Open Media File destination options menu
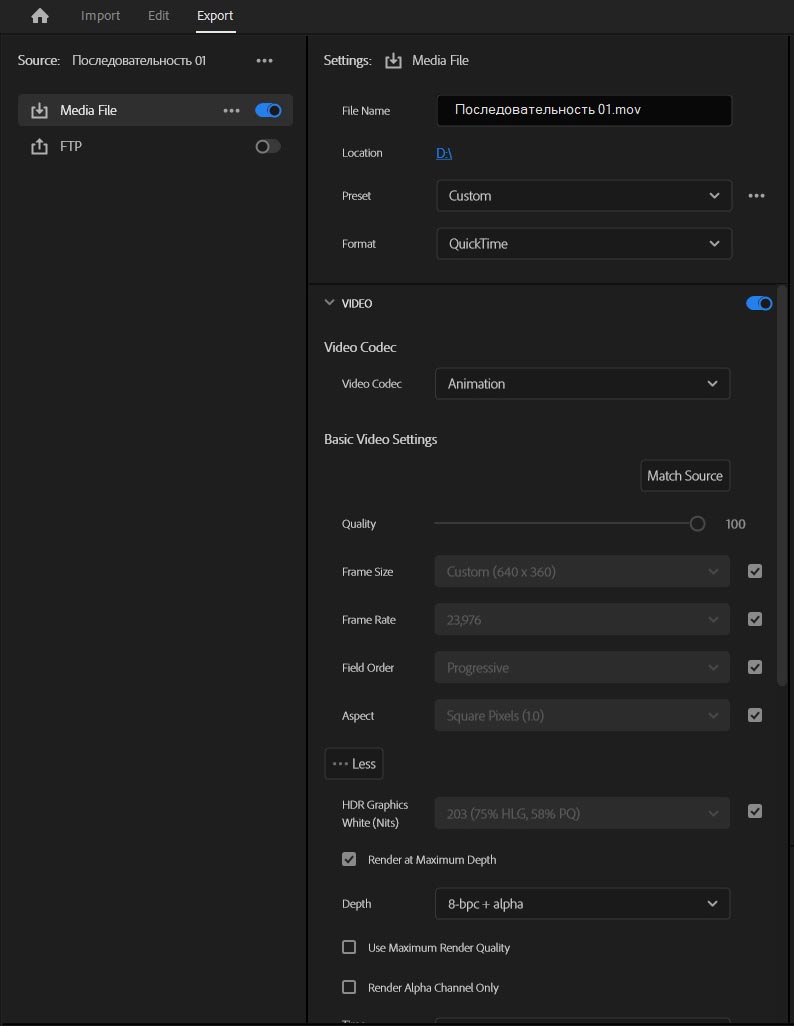 pos(231,111)
